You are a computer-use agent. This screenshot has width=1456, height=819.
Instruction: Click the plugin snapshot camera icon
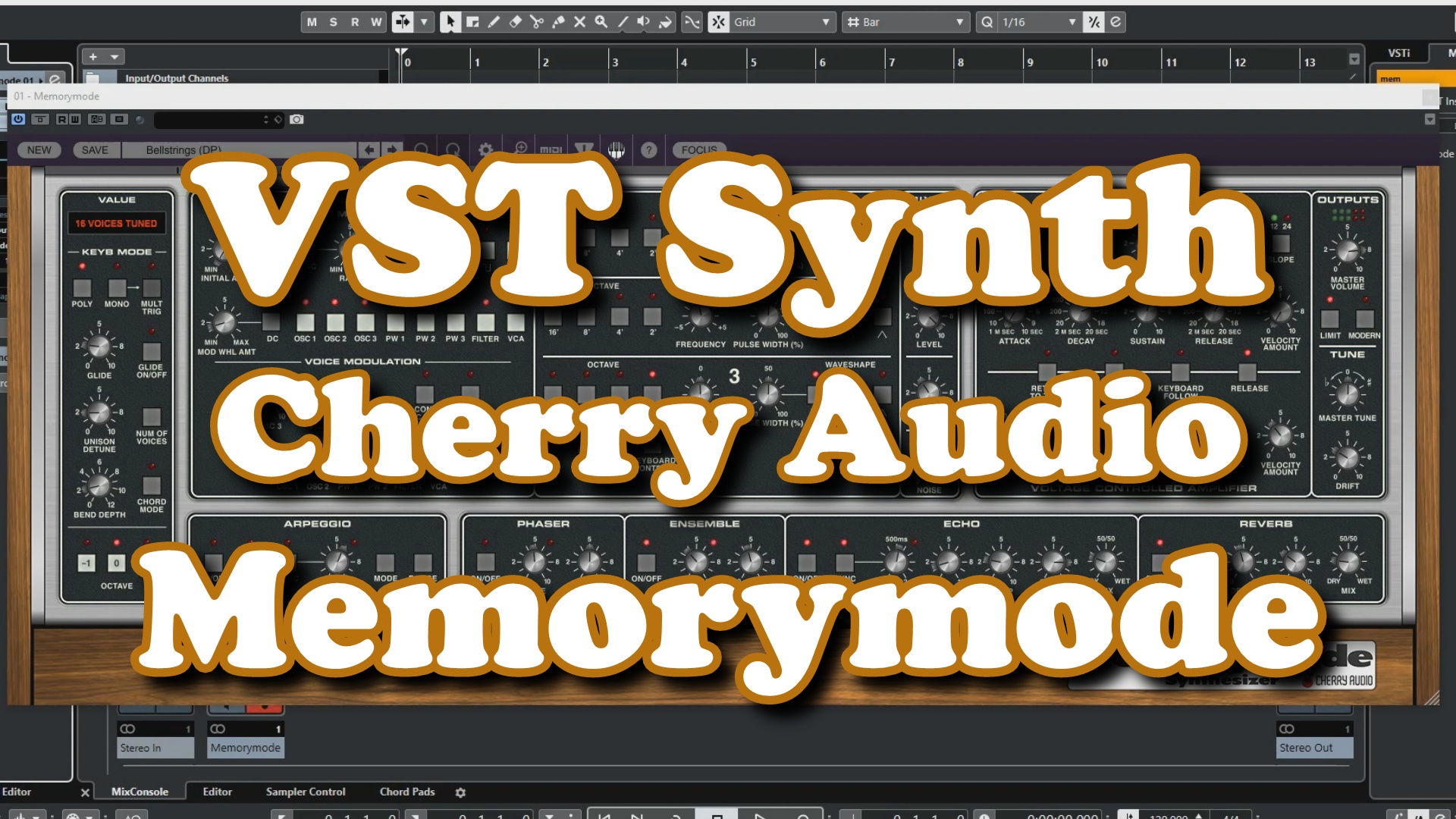[297, 119]
